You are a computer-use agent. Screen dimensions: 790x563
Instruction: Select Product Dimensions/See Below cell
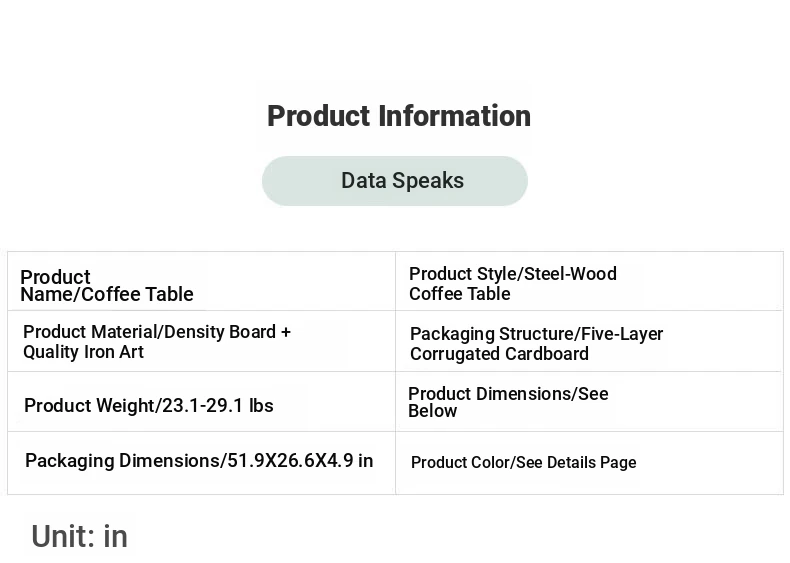[x=589, y=402]
